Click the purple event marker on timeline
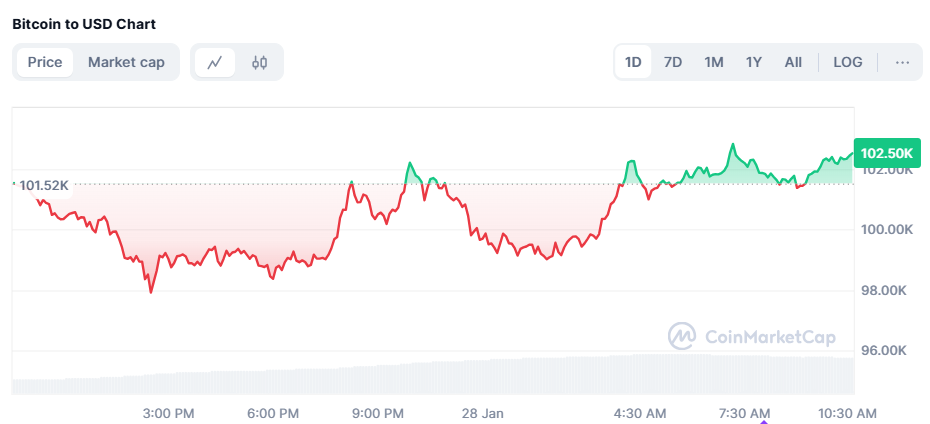 765,421
